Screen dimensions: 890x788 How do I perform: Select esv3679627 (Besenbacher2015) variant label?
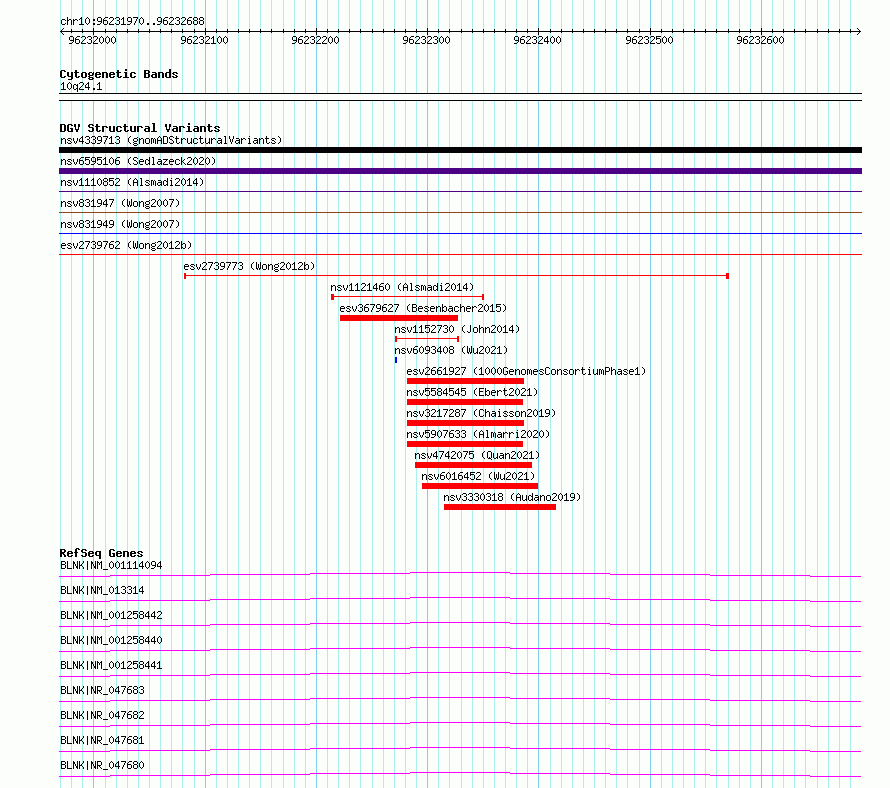click(423, 308)
